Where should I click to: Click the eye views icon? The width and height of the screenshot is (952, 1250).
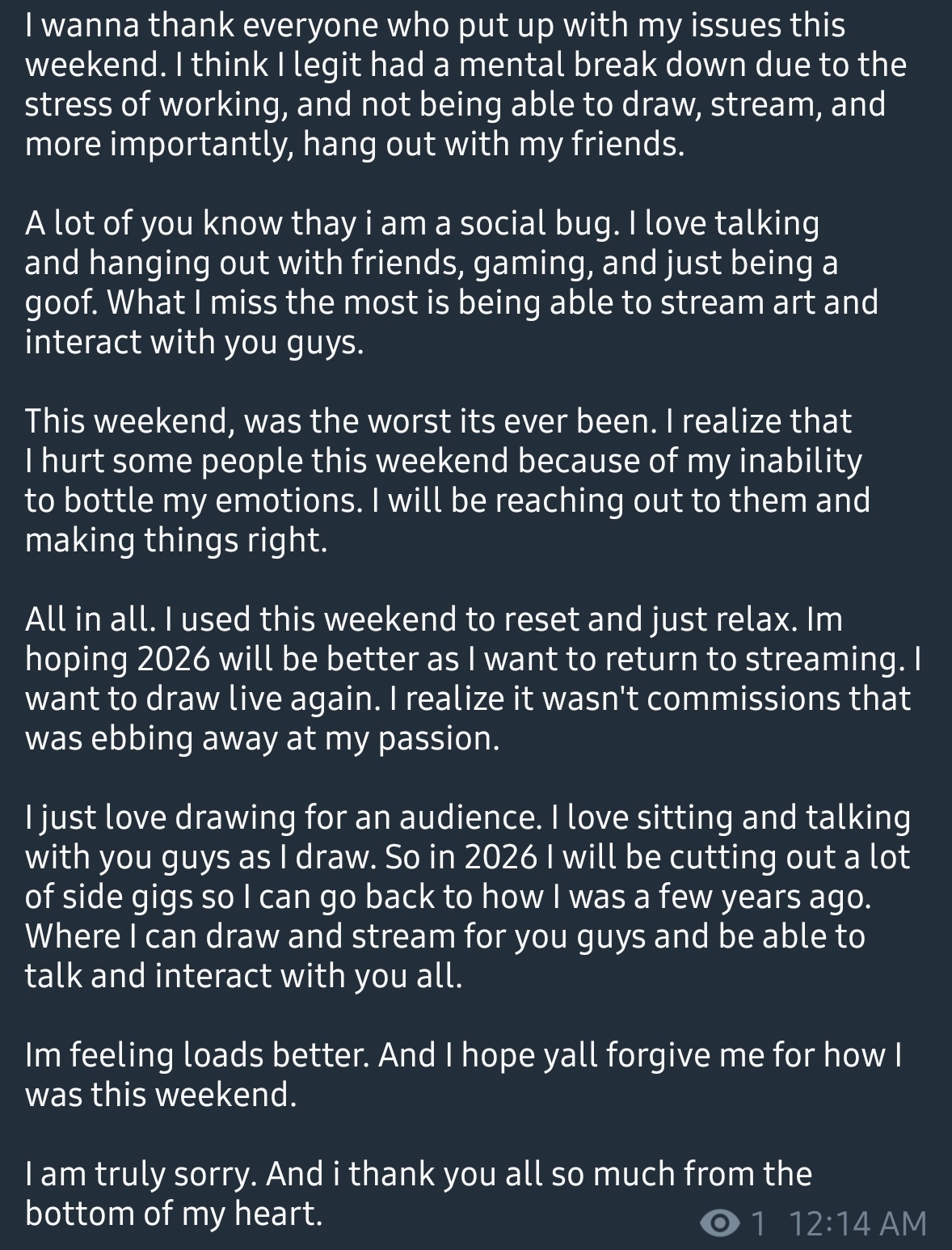[717, 1223]
